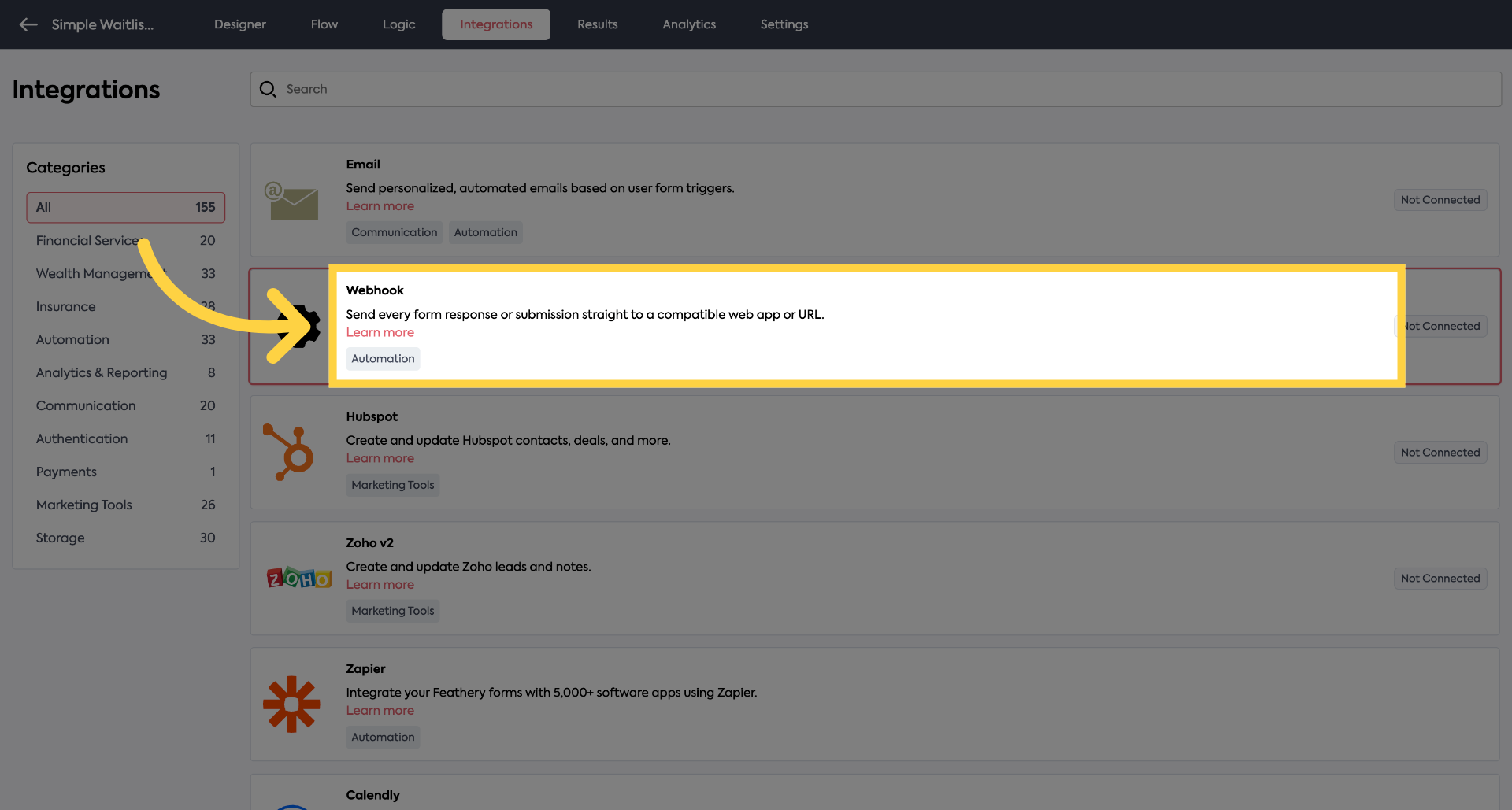This screenshot has width=1512, height=810.
Task: Open the Analytics tab
Action: click(x=688, y=24)
